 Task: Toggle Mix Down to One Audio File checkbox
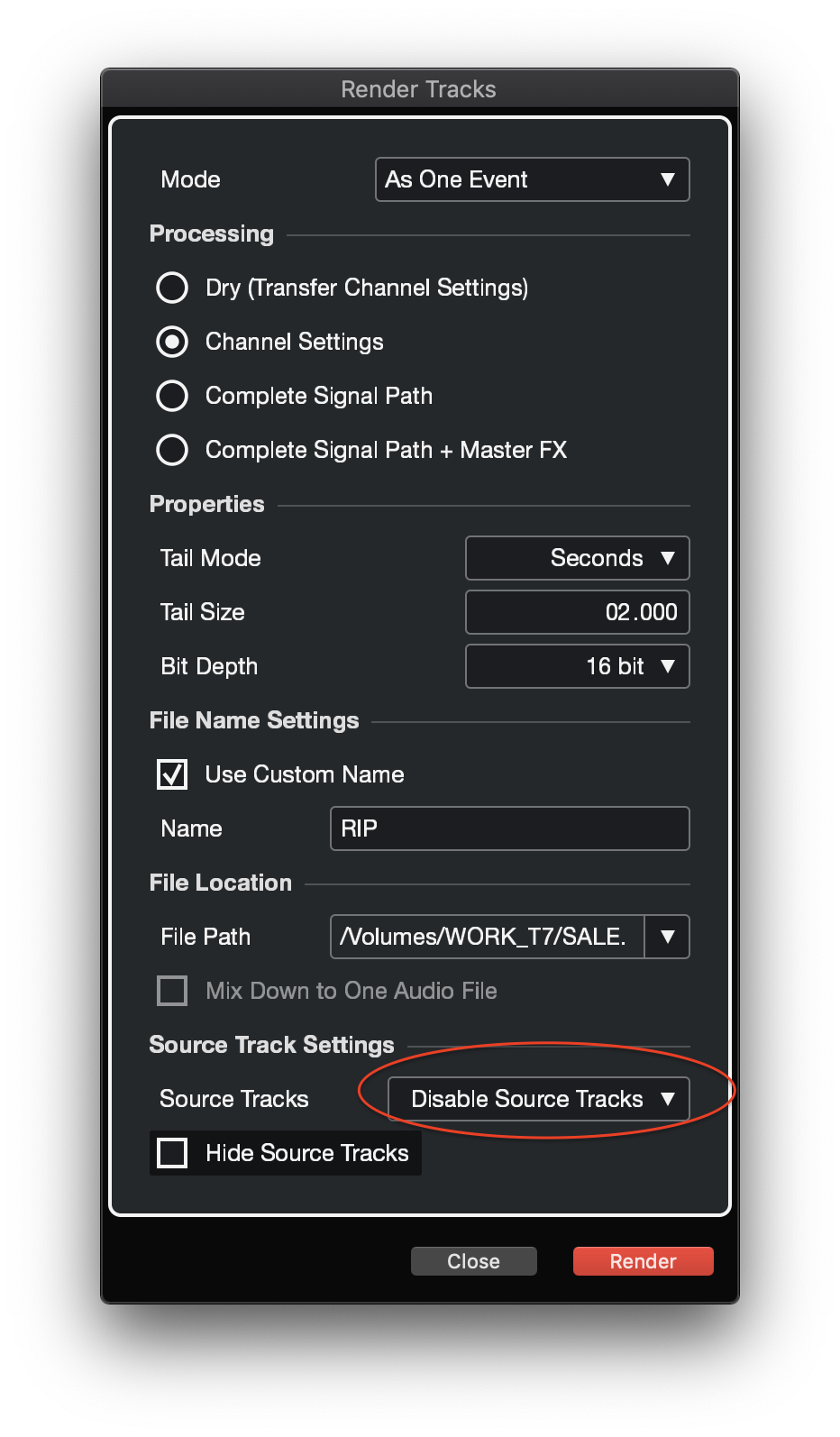172,991
